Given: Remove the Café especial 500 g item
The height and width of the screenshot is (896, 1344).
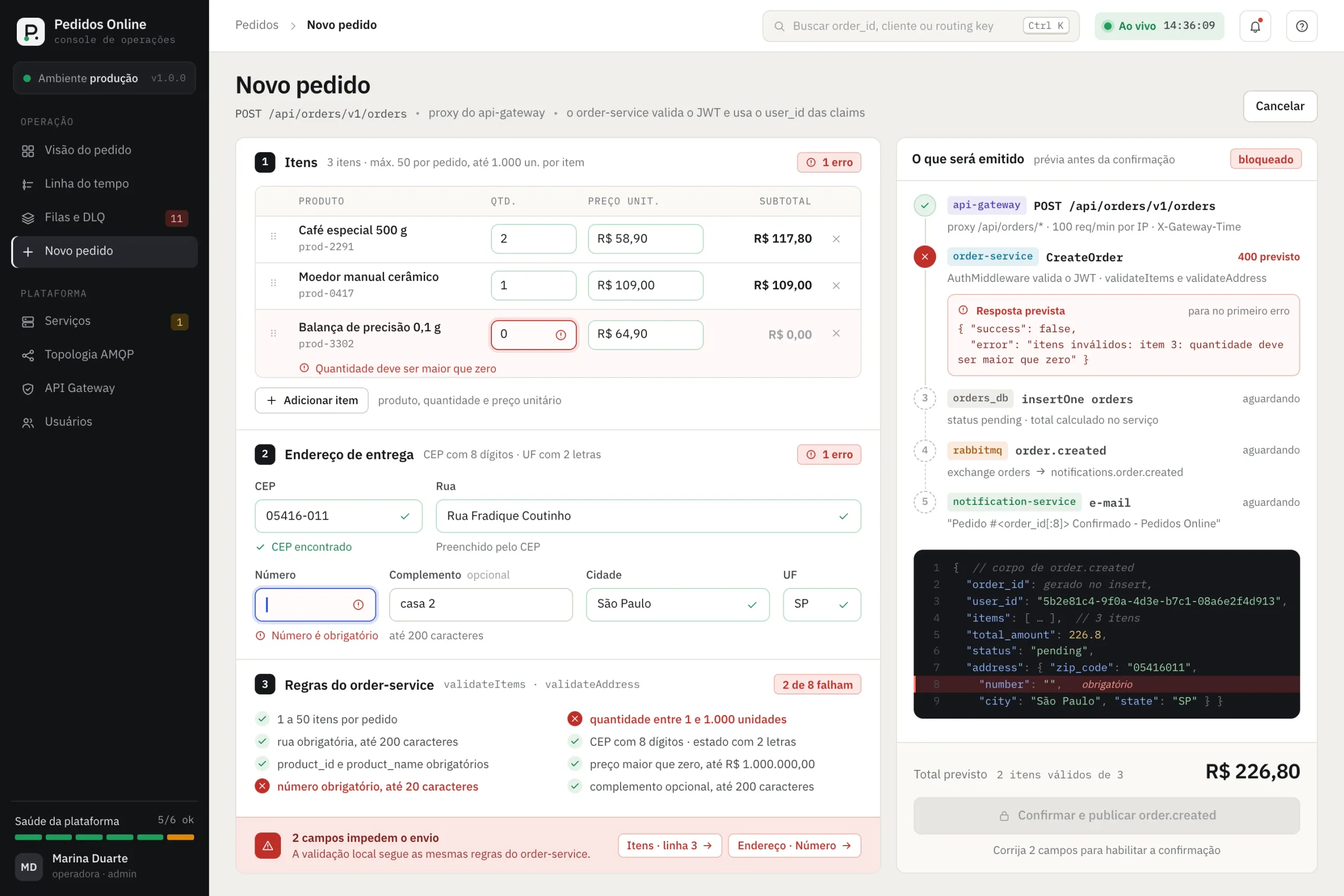Looking at the screenshot, I should [x=836, y=239].
